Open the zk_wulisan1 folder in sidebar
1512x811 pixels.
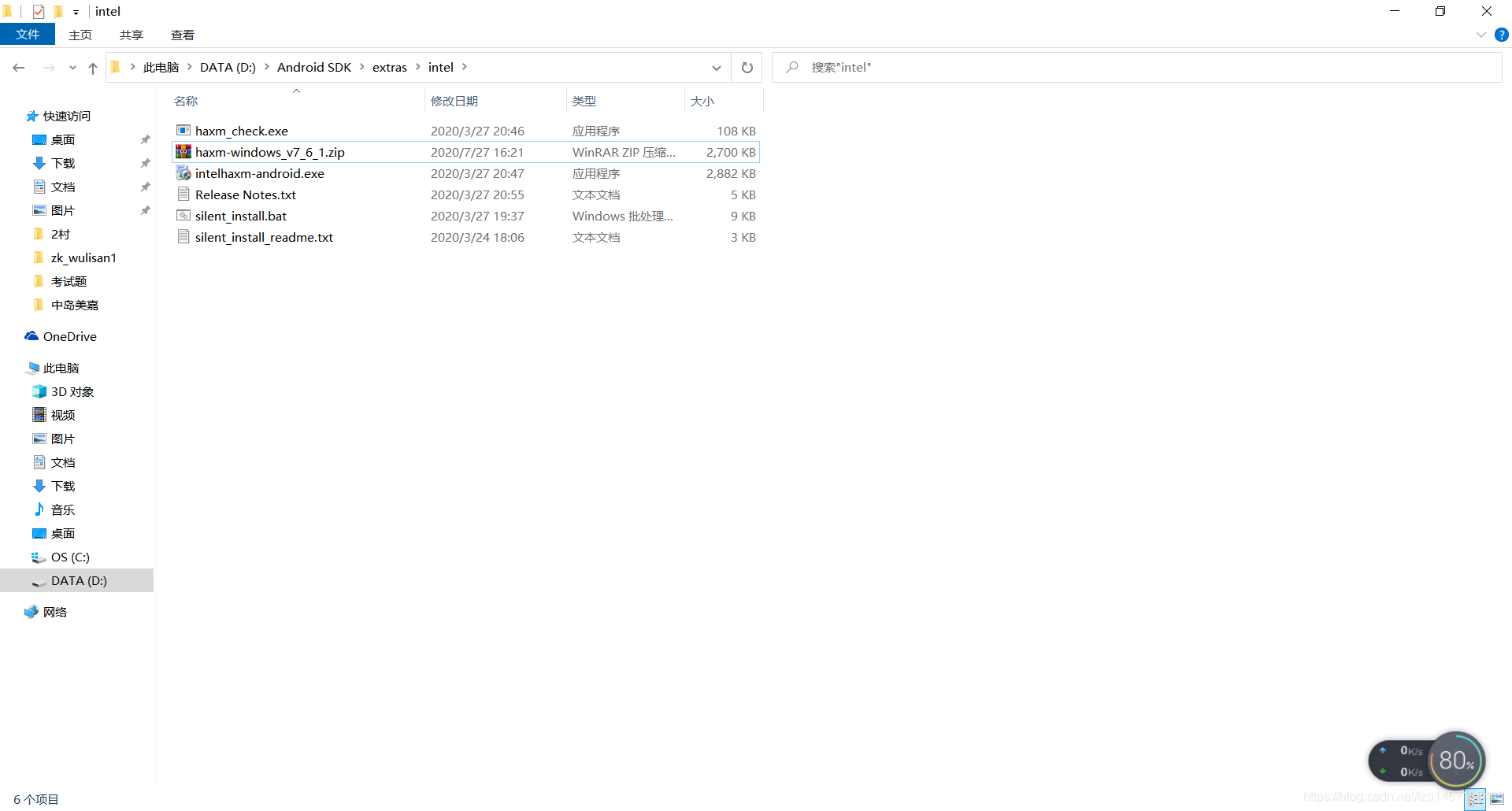point(83,257)
